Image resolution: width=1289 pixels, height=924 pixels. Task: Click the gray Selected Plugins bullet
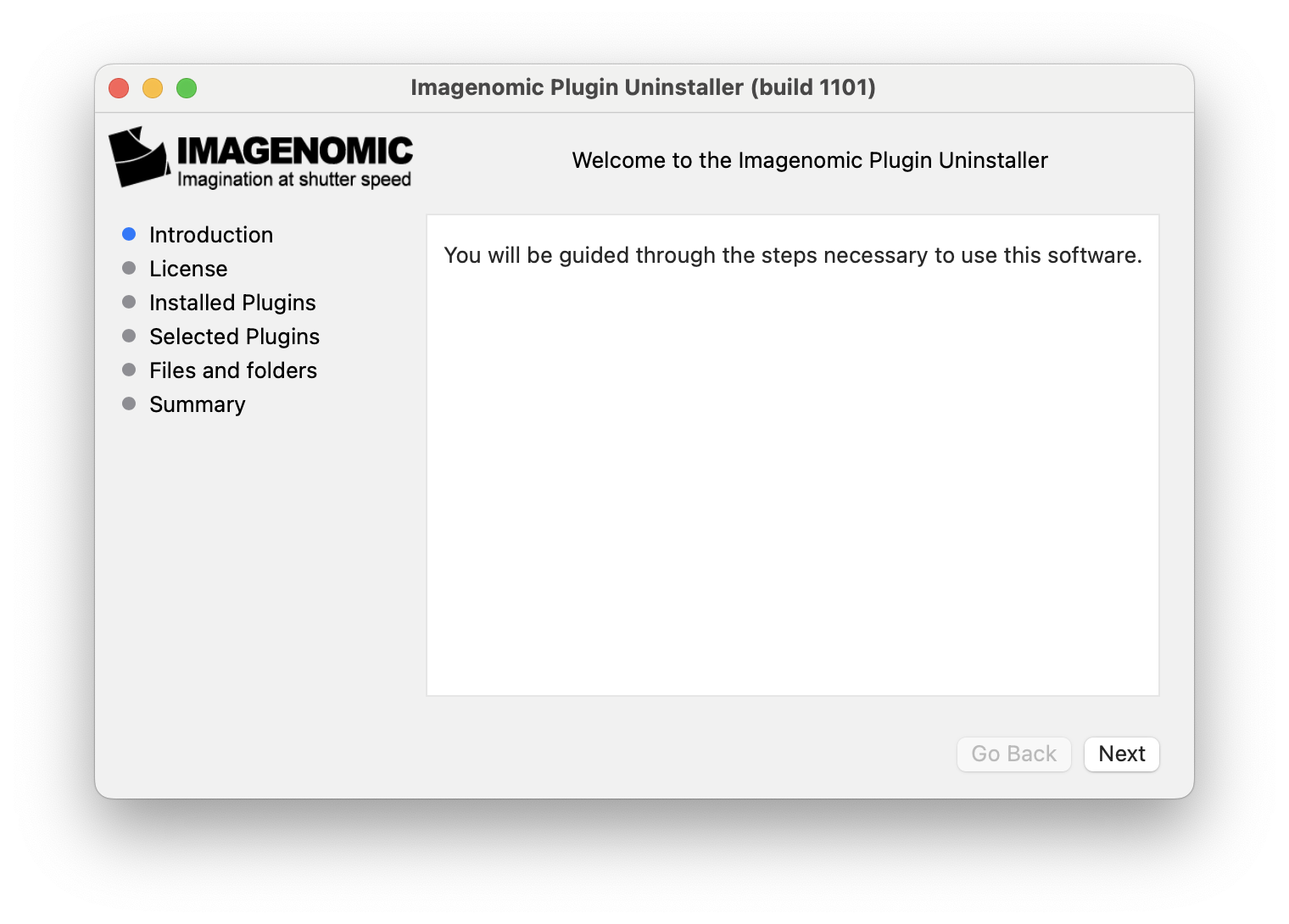(129, 336)
